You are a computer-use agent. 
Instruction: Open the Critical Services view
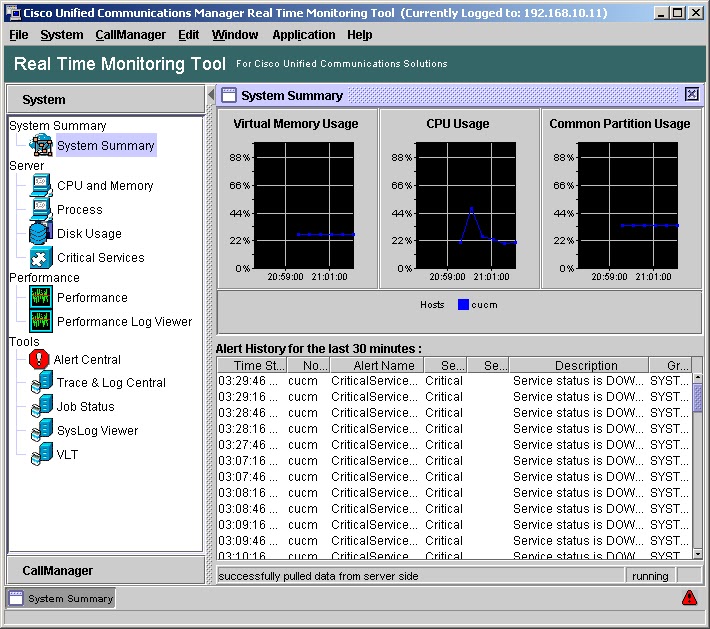pos(101,258)
